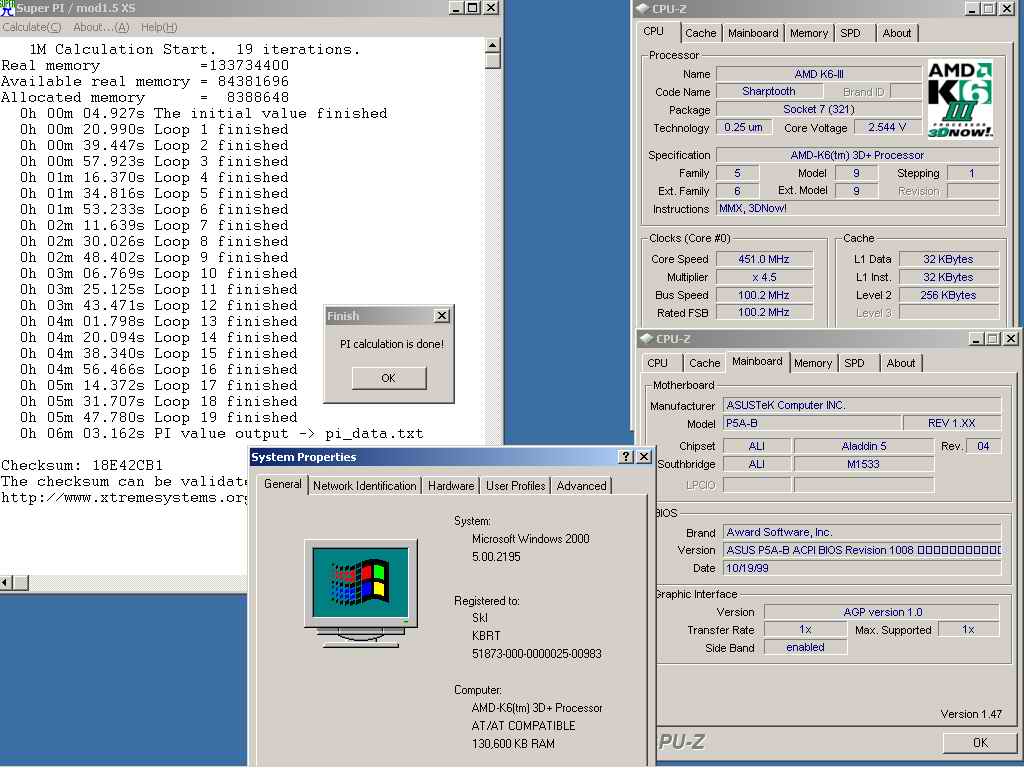Click the CPU-Z icon in the upper window title bar

(x=642, y=8)
